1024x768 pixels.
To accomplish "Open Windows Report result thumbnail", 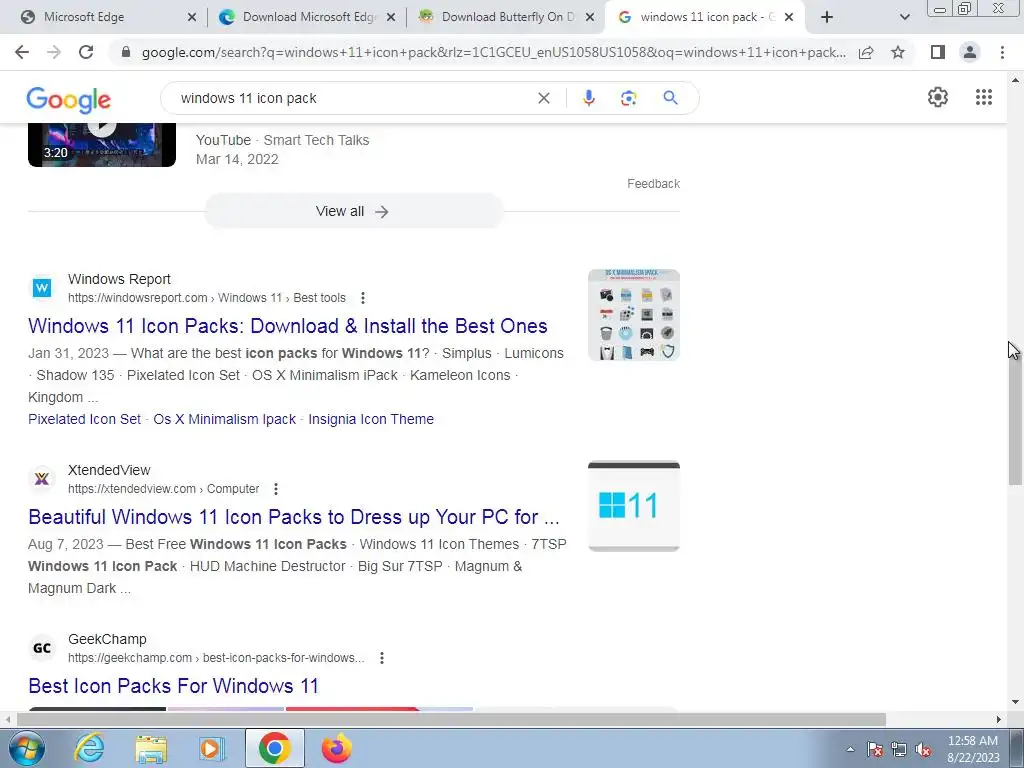I will [633, 315].
